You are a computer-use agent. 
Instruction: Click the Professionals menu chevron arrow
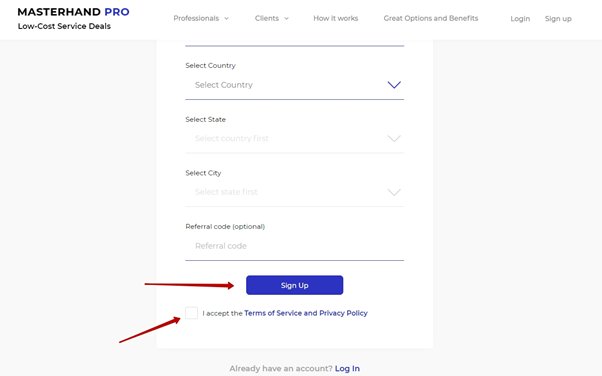(x=227, y=18)
